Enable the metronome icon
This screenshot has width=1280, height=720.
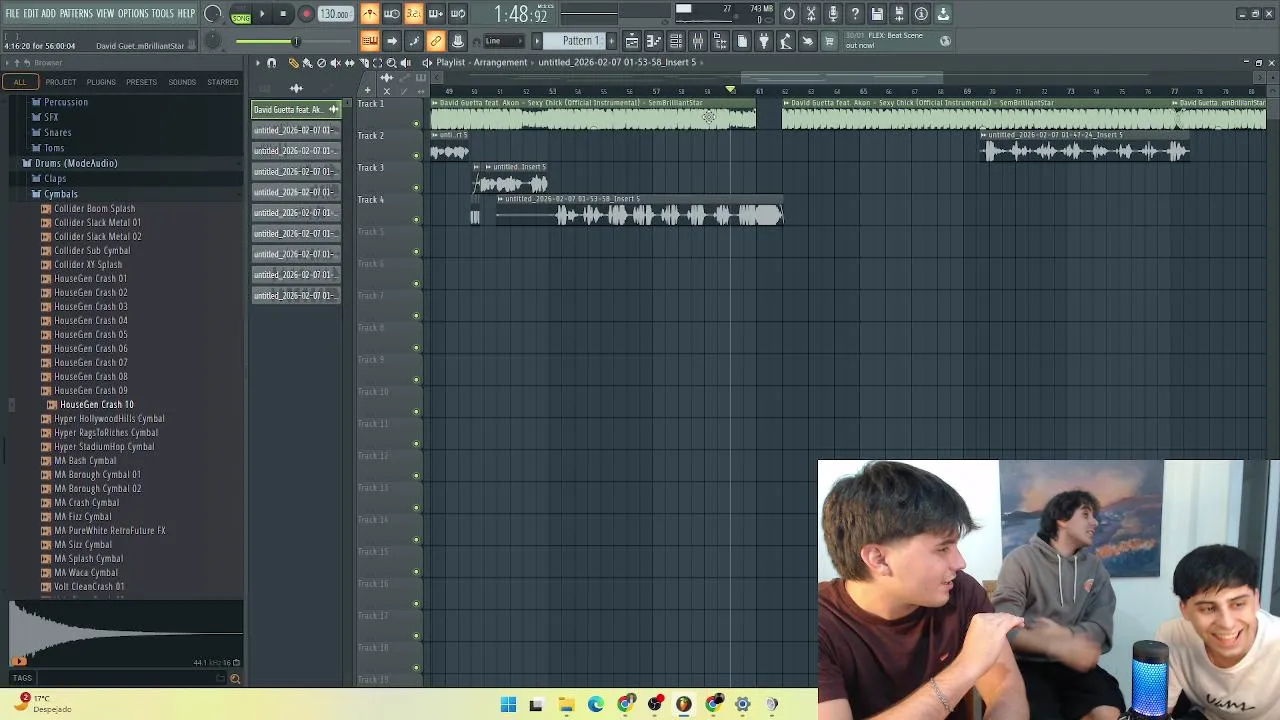tap(370, 14)
